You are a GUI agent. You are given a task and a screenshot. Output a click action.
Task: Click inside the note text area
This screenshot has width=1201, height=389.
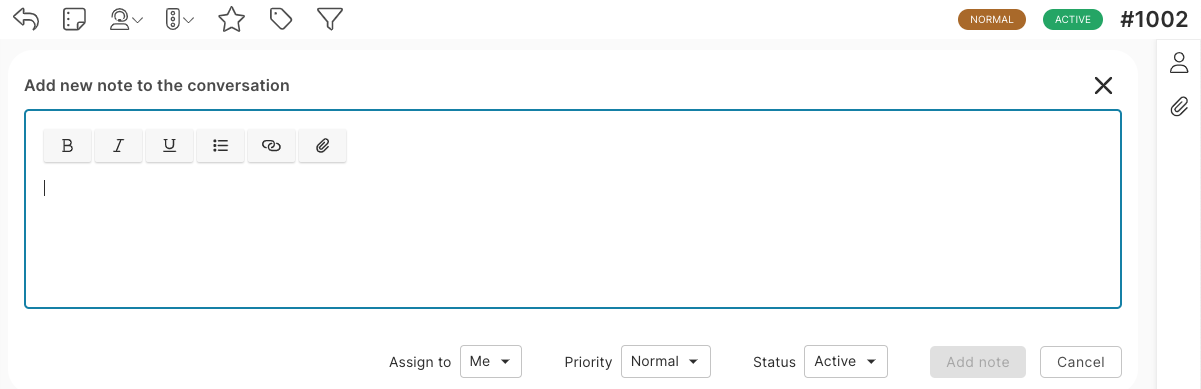[x=573, y=235]
